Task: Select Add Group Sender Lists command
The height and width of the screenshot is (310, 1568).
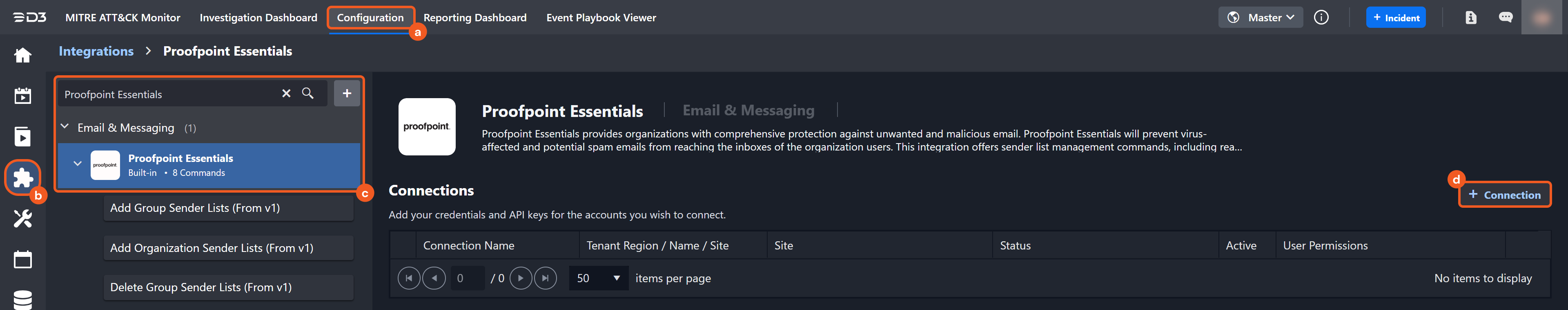Action: point(228,208)
